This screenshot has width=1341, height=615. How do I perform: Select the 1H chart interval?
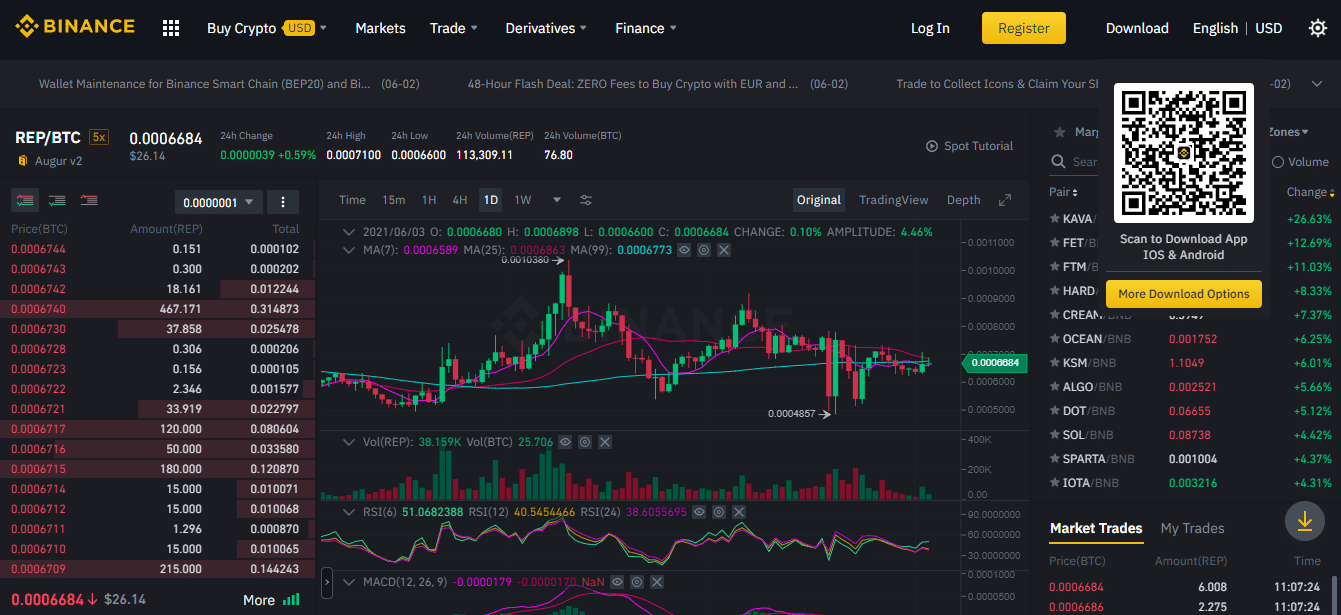[429, 200]
